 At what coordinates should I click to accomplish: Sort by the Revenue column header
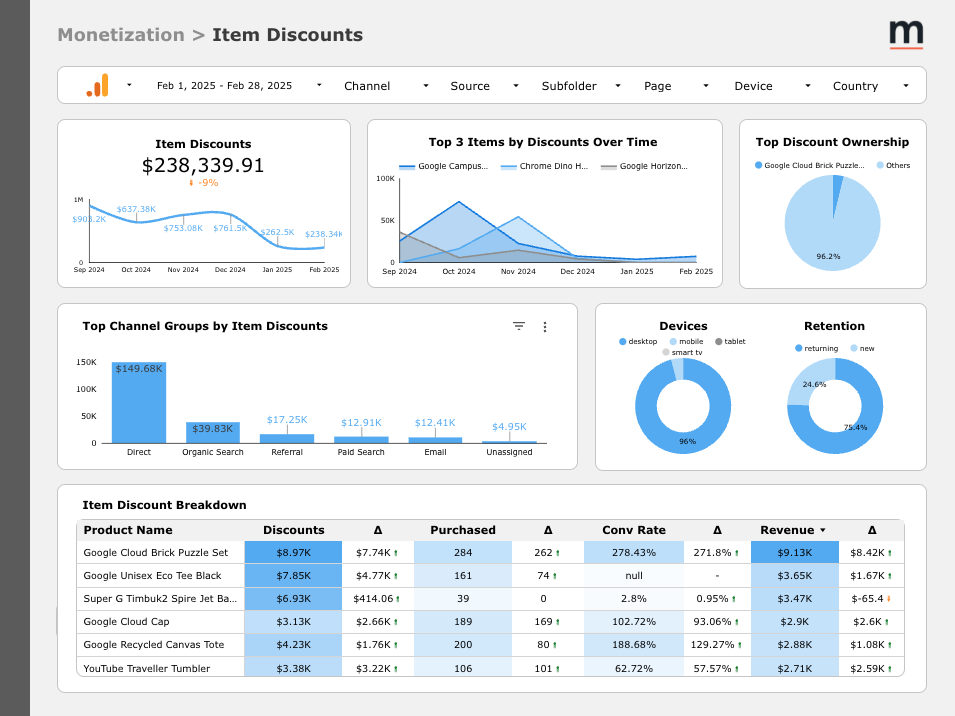(787, 530)
